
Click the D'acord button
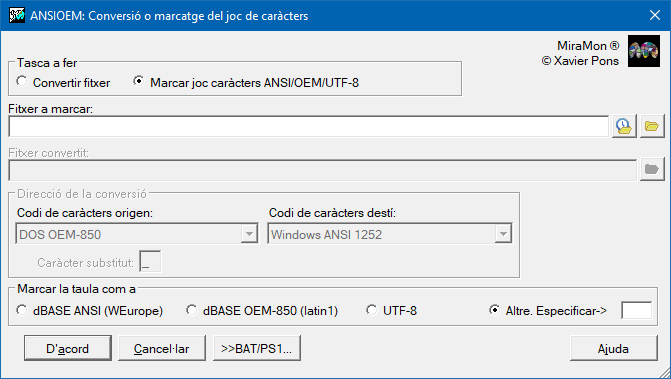coord(68,348)
